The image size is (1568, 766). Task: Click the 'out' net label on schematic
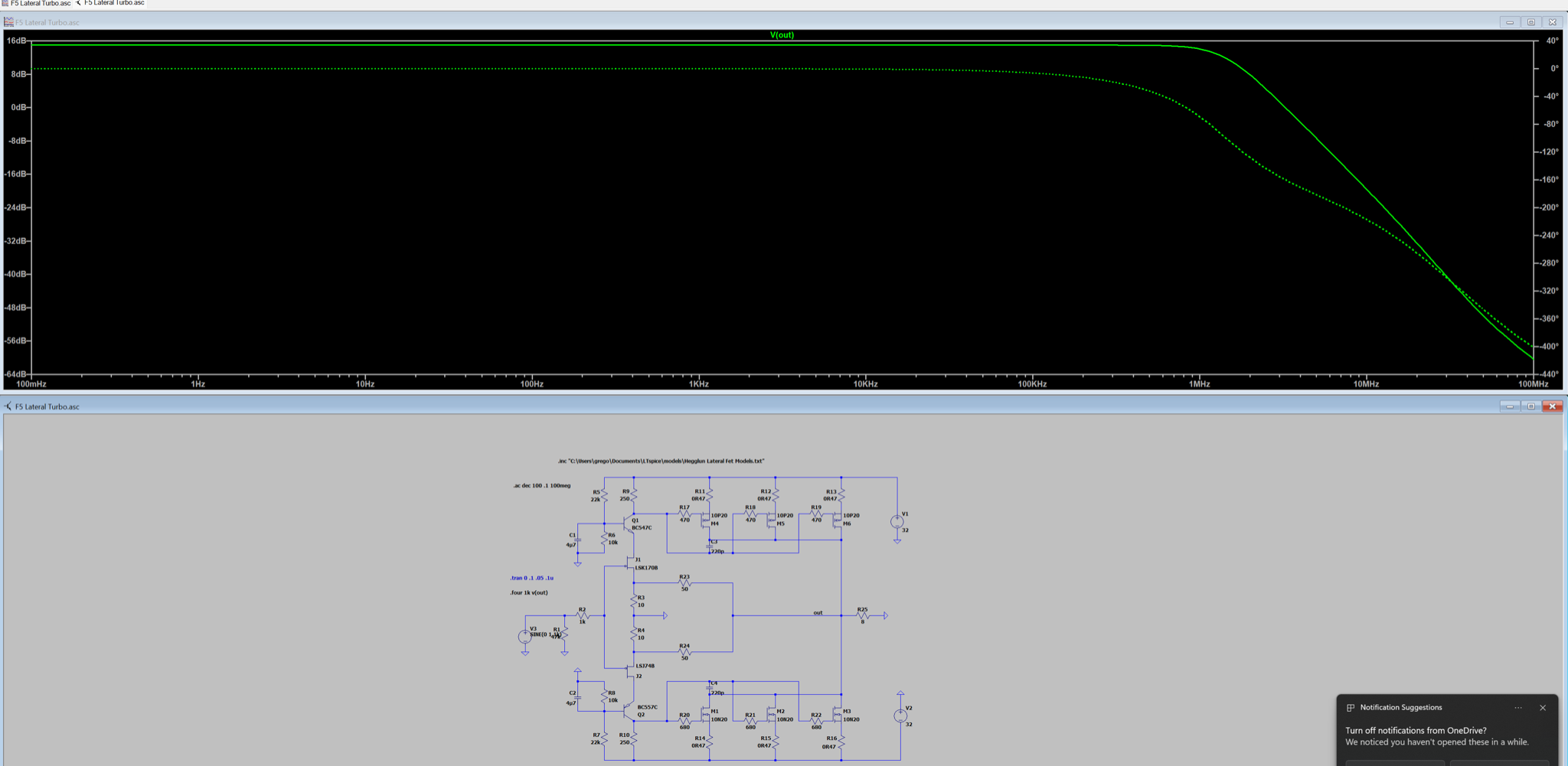coord(818,612)
